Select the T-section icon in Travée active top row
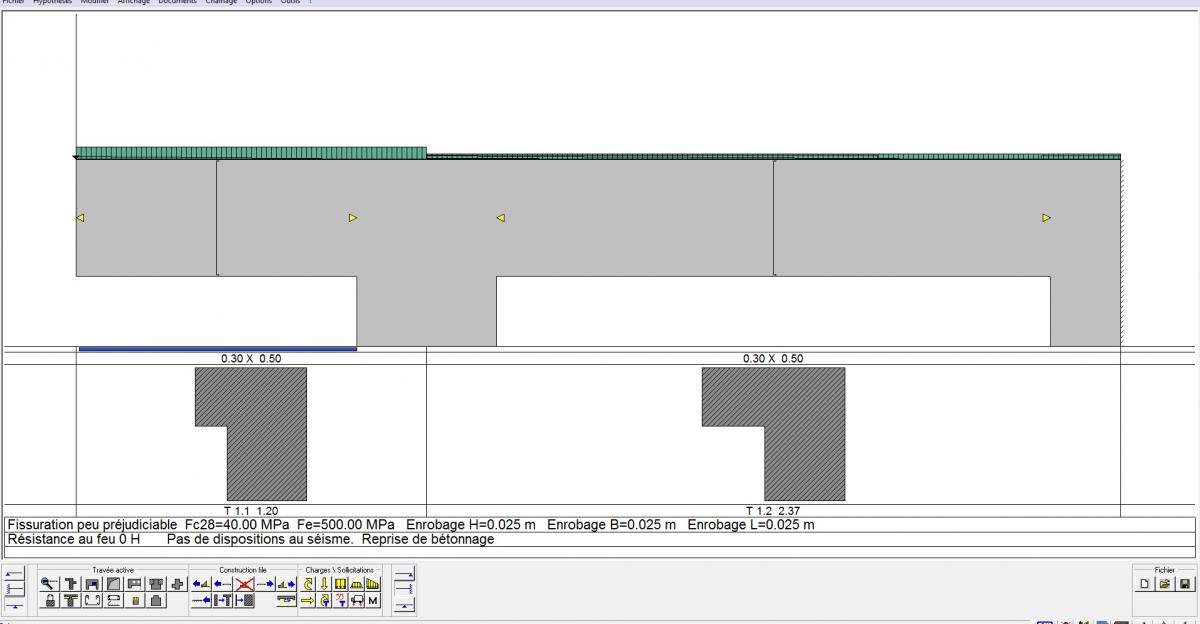This screenshot has width=1200, height=624. (x=70, y=584)
